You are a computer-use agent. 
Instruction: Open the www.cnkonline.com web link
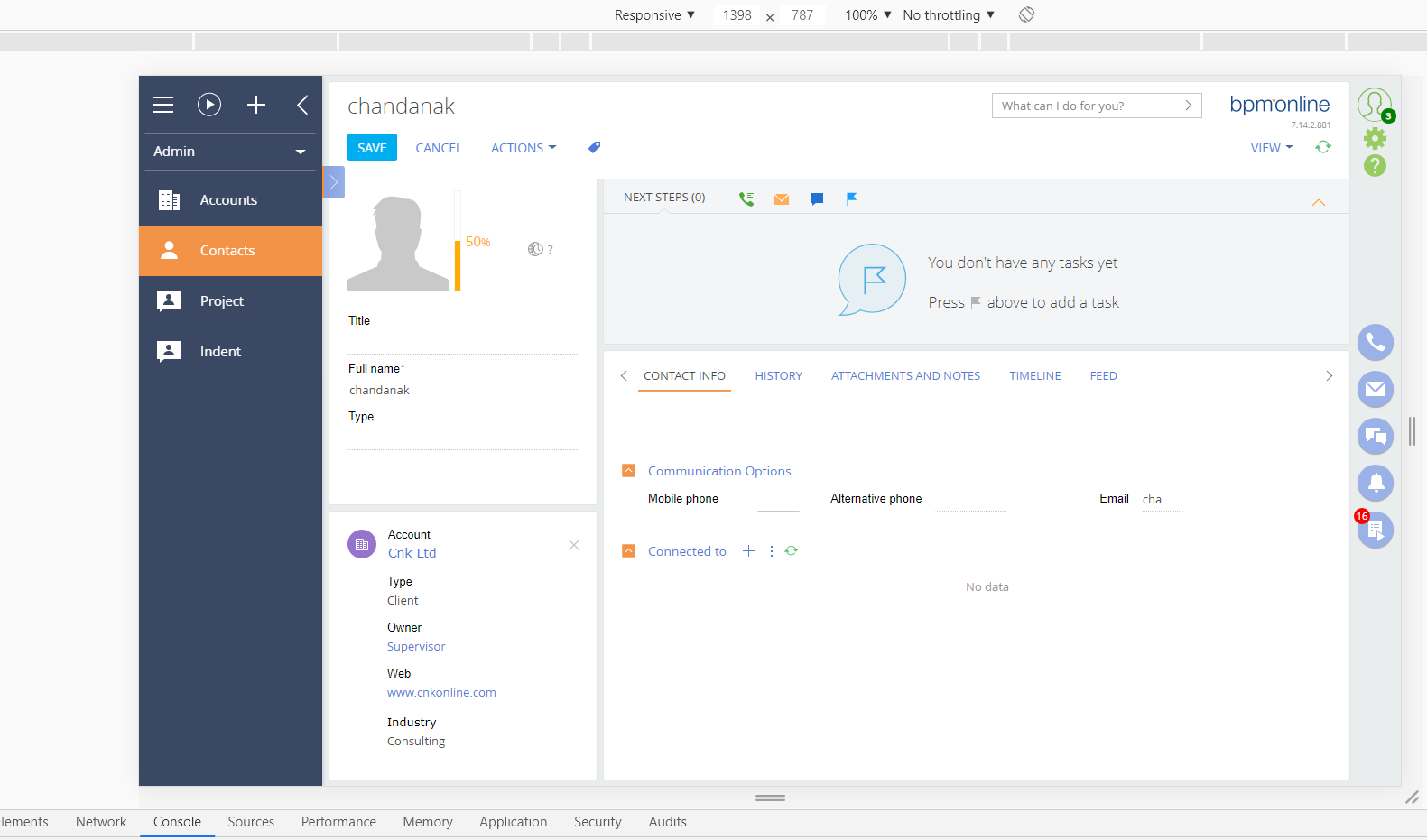(441, 693)
